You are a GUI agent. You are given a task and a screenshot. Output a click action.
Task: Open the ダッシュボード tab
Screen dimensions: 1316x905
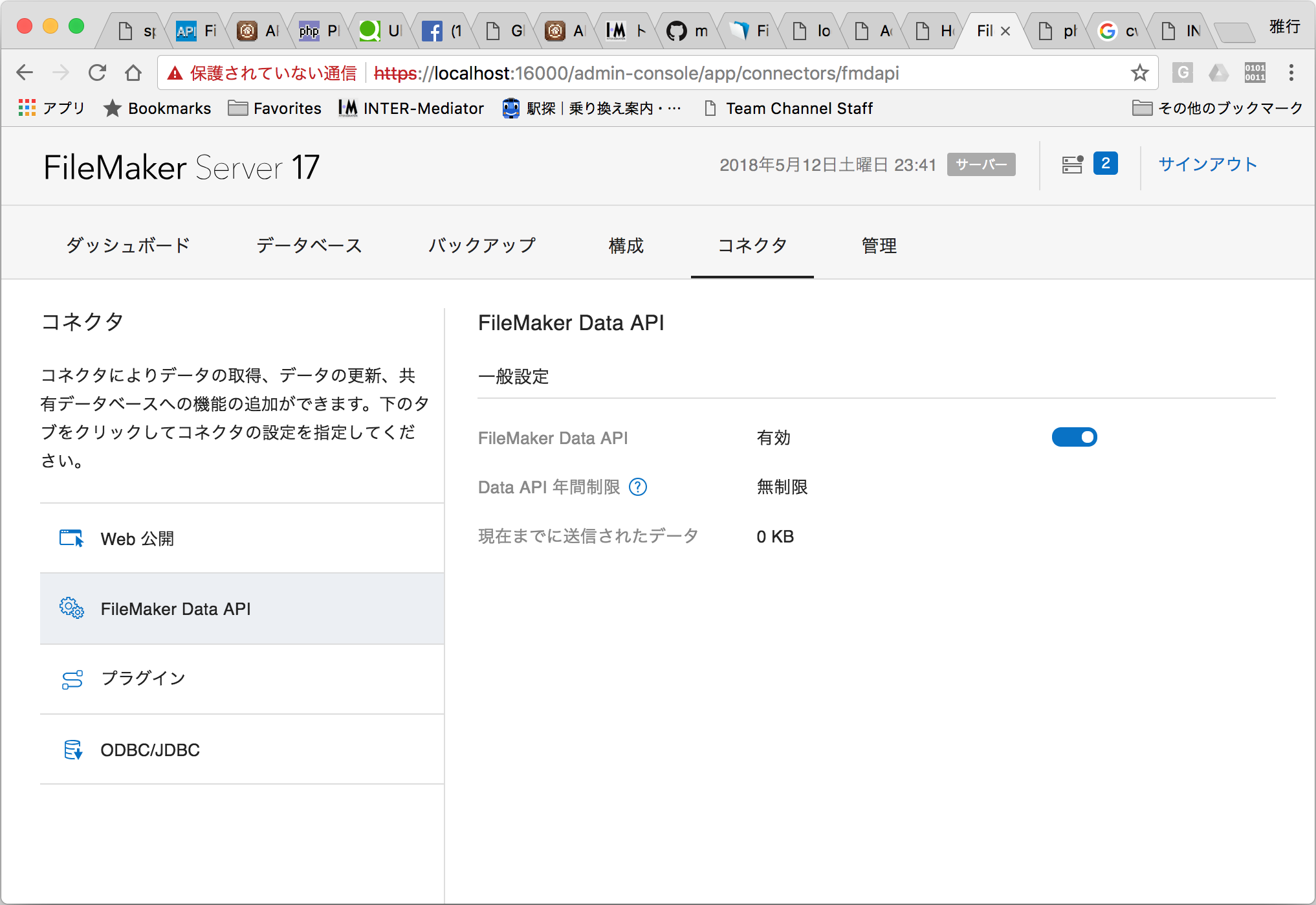(128, 245)
